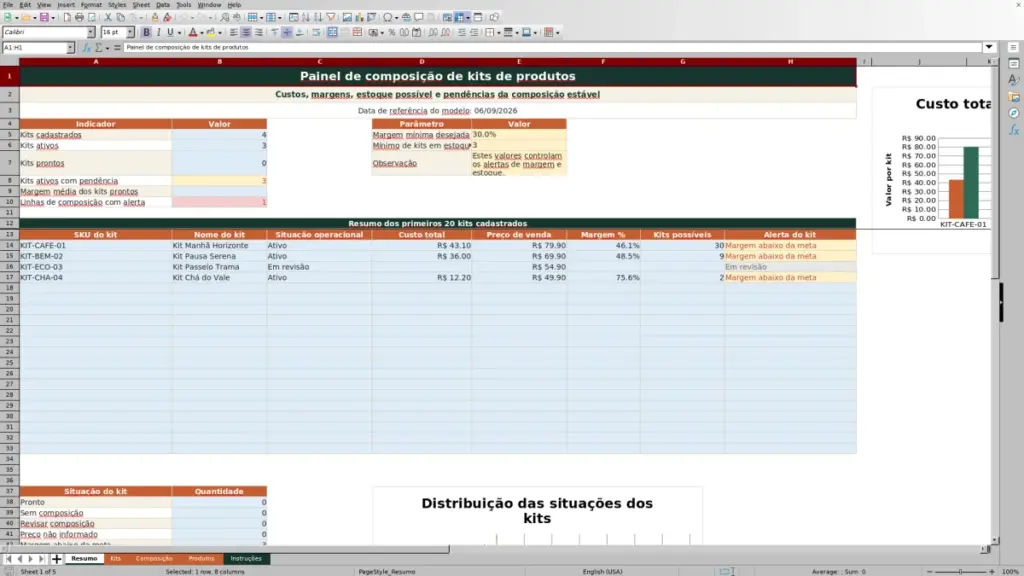Click the font color red A swatch
This screenshot has height=576, width=1024.
[x=193, y=33]
